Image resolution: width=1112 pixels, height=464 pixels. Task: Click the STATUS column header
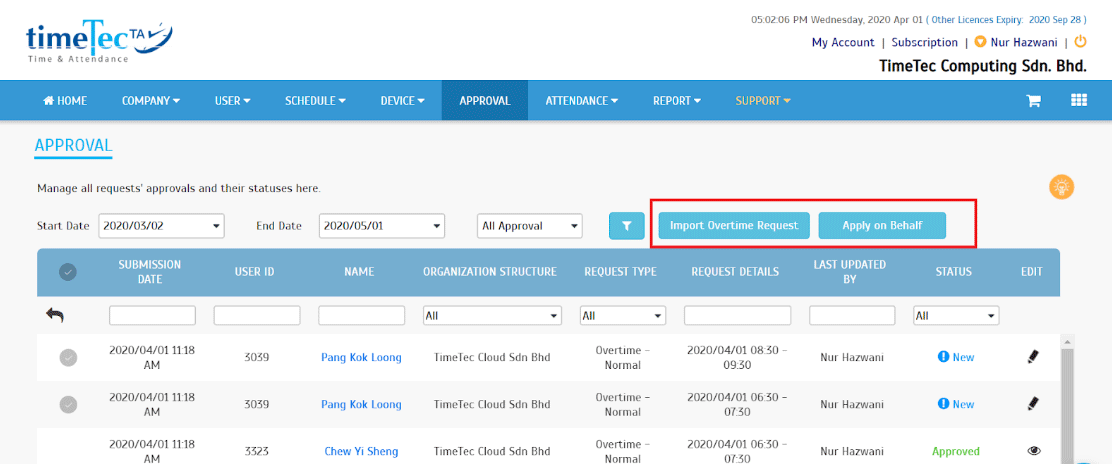(x=953, y=272)
